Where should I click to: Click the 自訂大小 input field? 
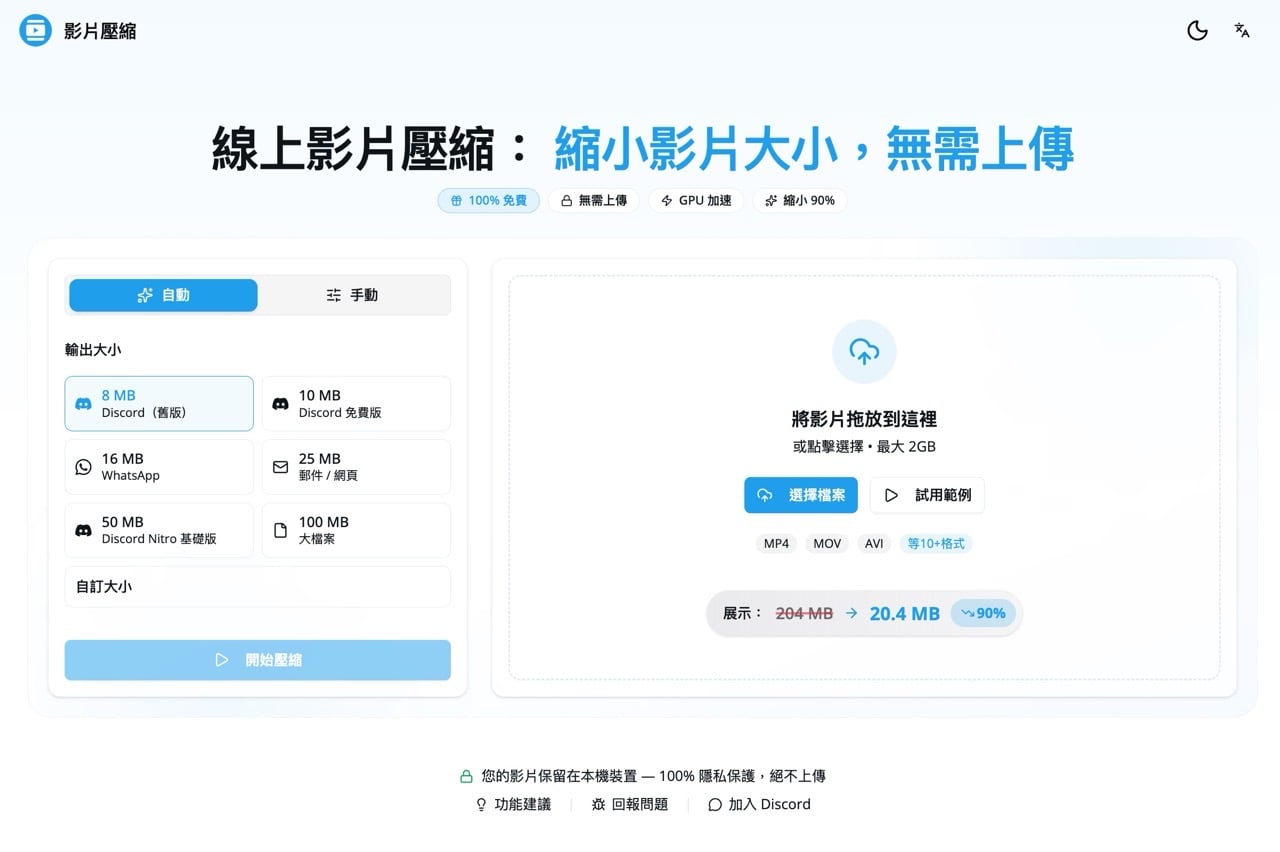coord(257,587)
